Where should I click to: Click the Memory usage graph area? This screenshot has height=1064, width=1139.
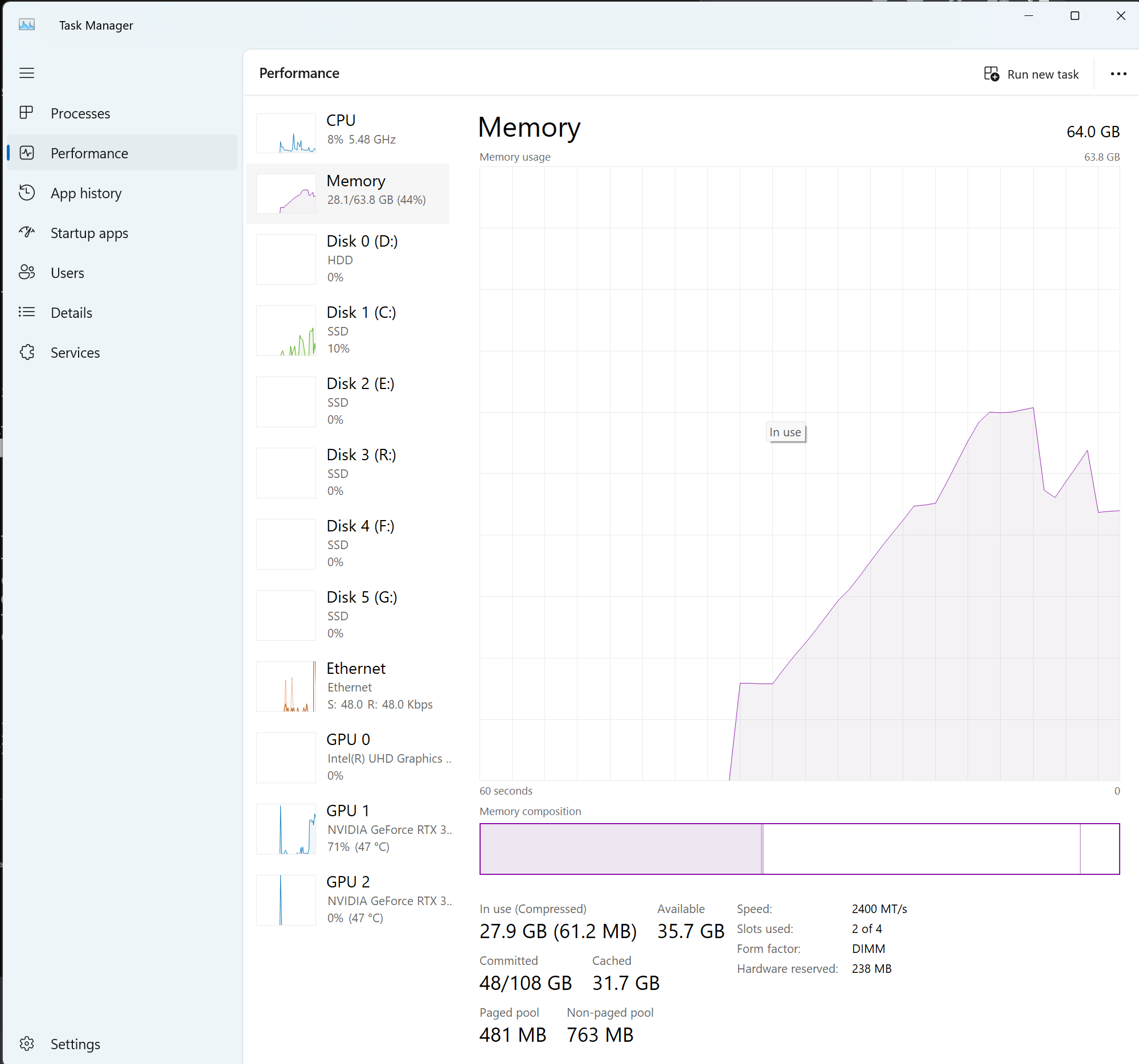click(x=798, y=473)
